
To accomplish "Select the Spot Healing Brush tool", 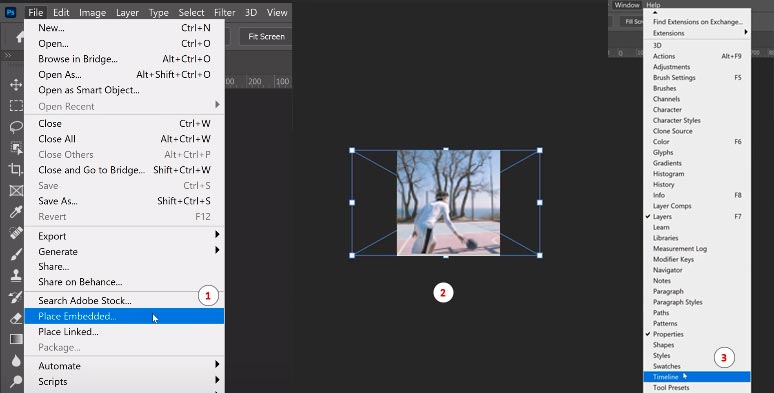I will (x=16, y=233).
